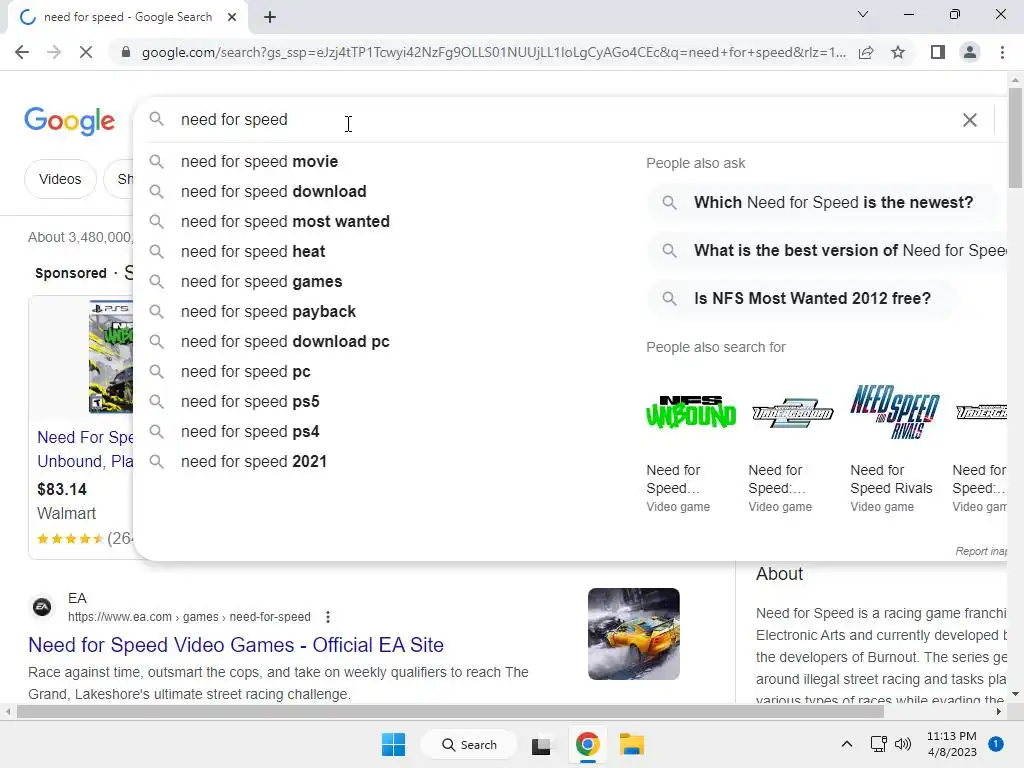Bookmark this page with the star icon
The width and height of the screenshot is (1024, 768).
[x=898, y=52]
